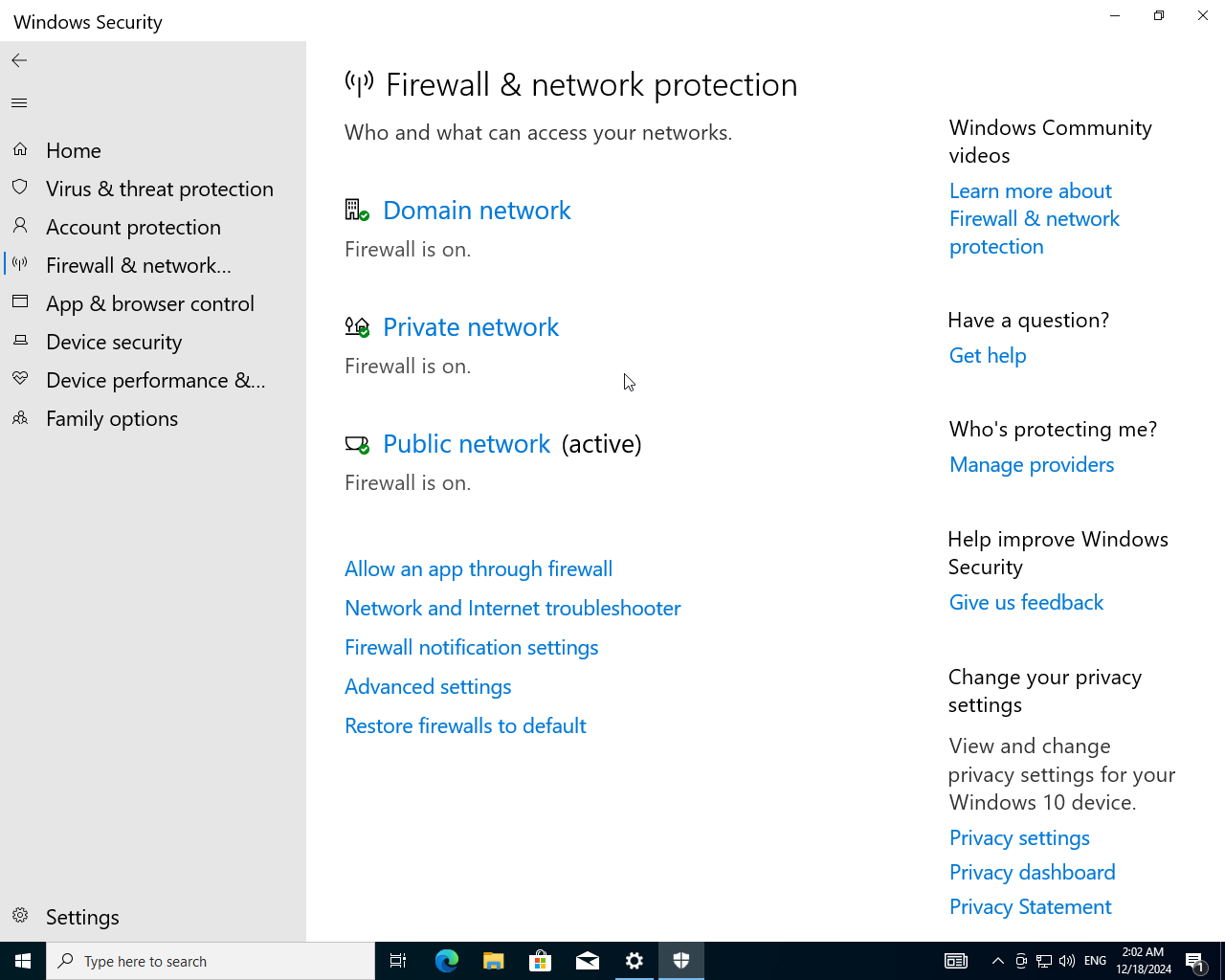Show hidden tray icons chevron
Viewport: 1225px width, 980px height.
(997, 961)
